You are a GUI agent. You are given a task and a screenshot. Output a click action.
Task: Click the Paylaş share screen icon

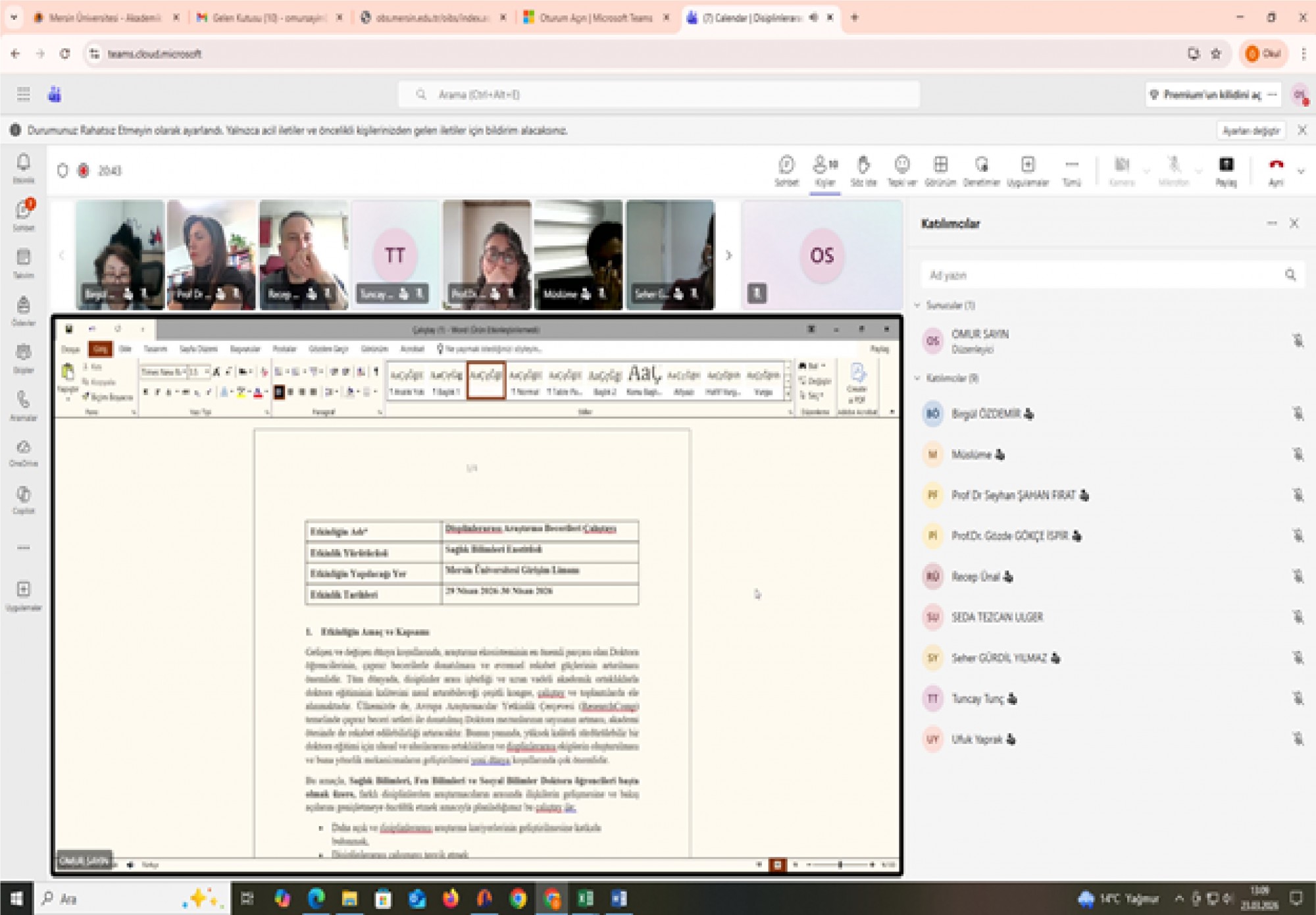[x=1225, y=170]
